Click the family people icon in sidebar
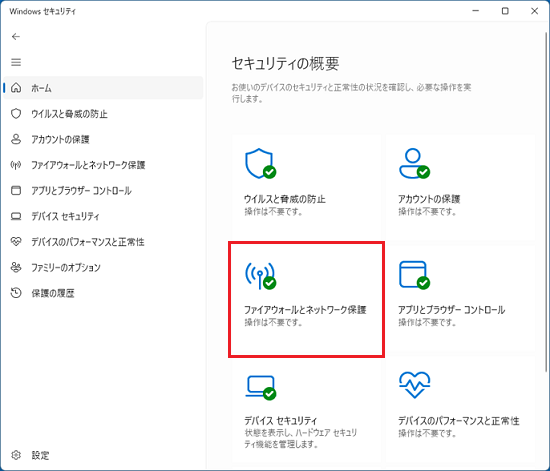550x471 pixels. (16, 267)
